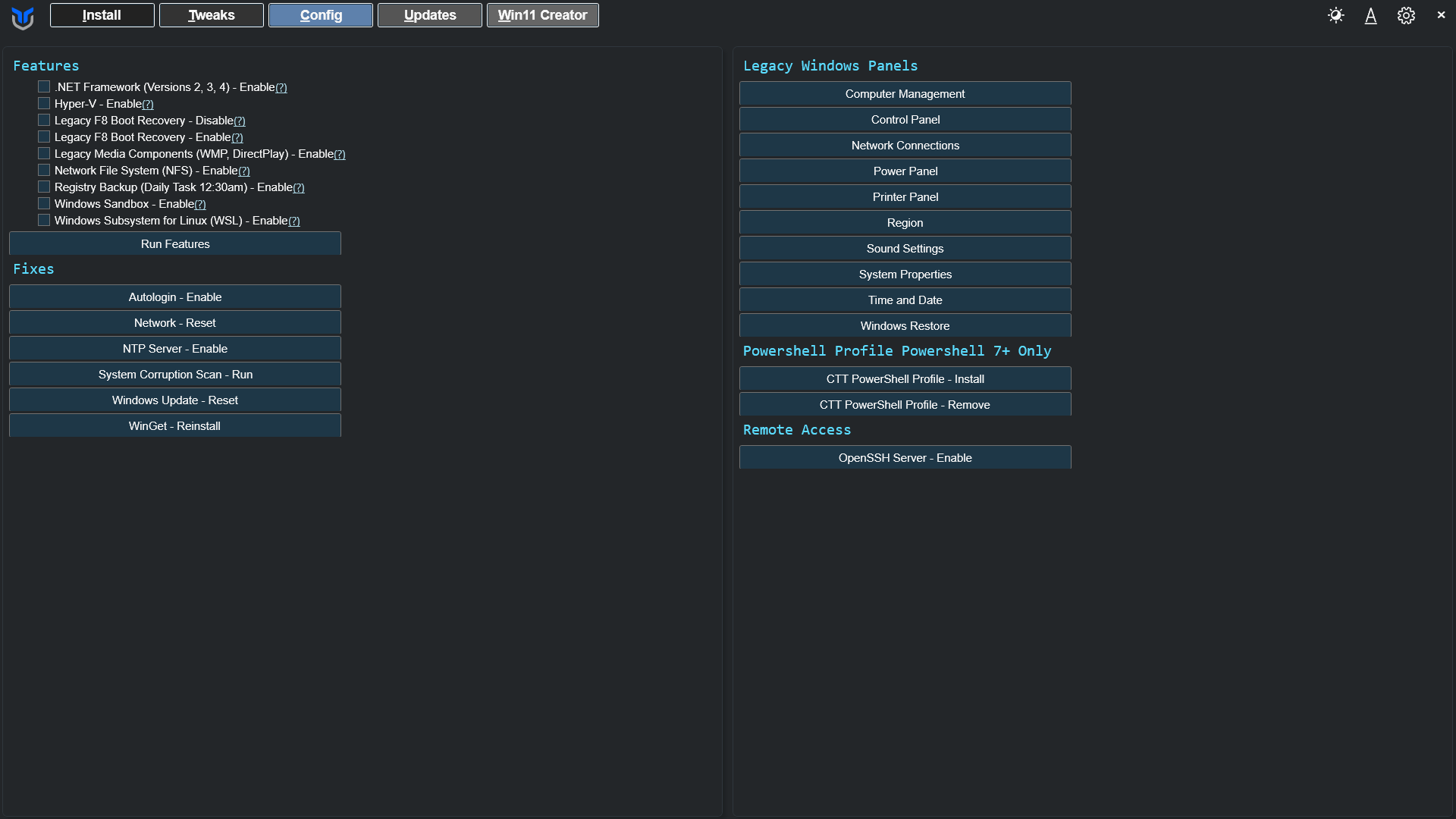Click the Run Features button

(x=175, y=244)
